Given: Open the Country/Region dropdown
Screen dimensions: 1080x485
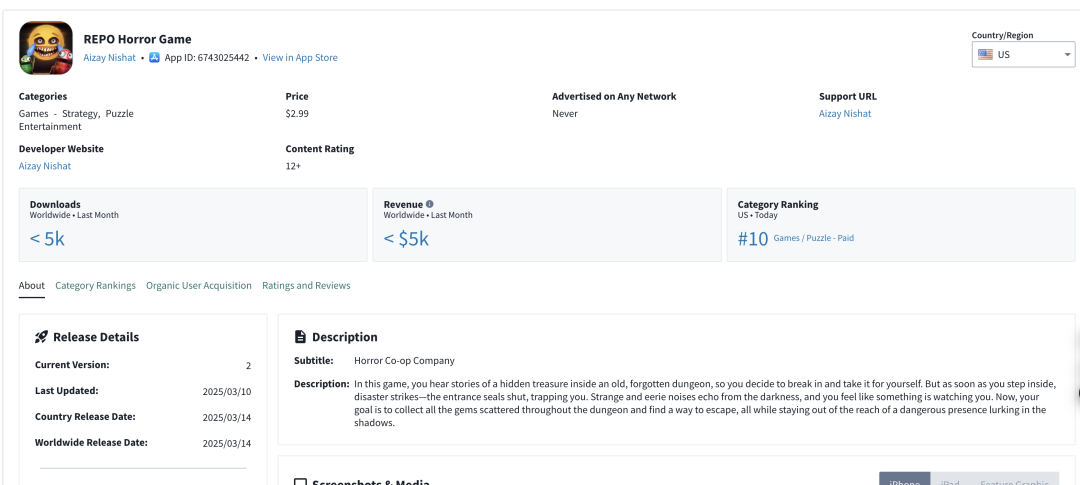Looking at the screenshot, I should tap(1024, 54).
